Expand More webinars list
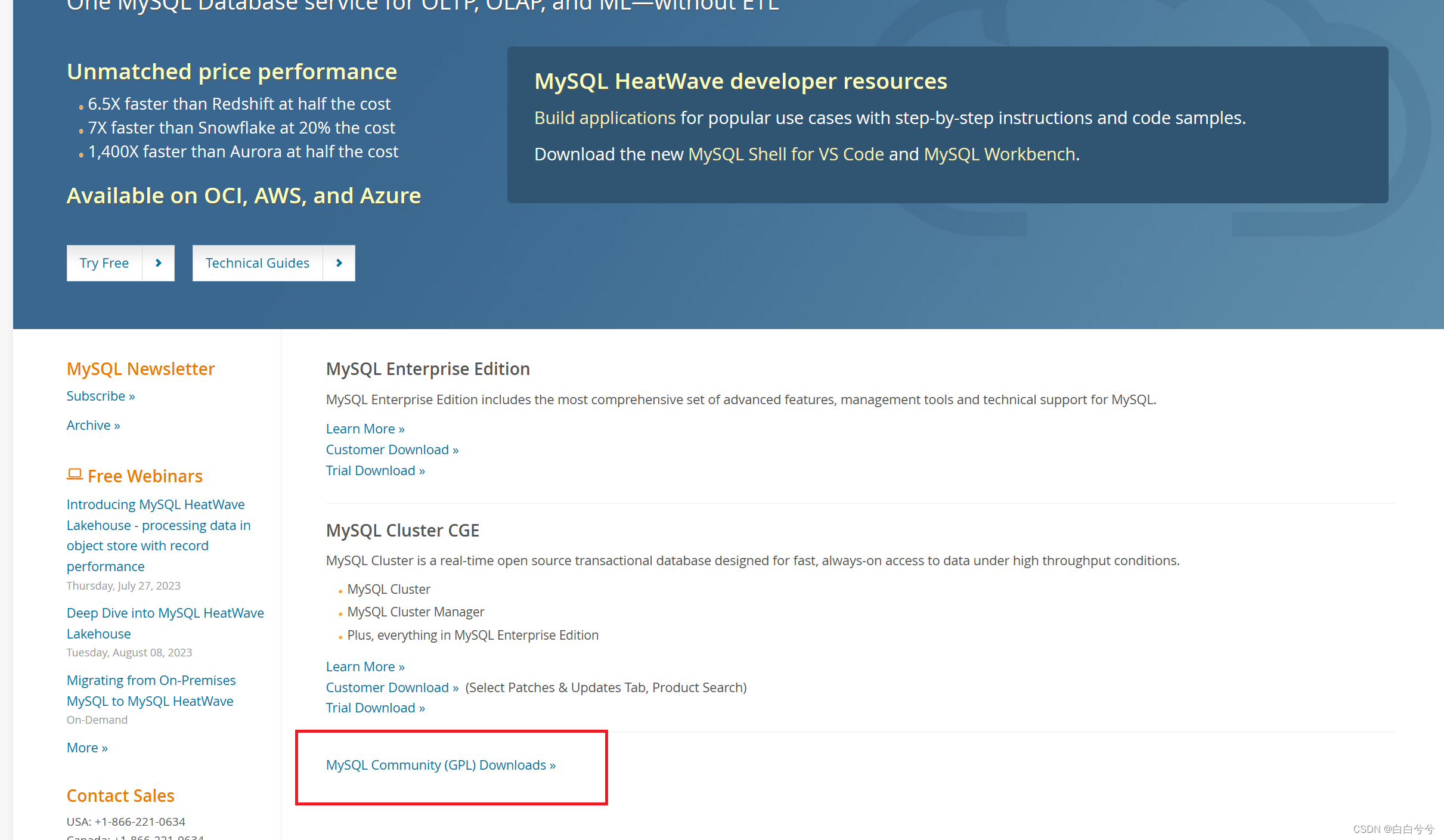Viewport: 1444px width, 840px height. 87,747
